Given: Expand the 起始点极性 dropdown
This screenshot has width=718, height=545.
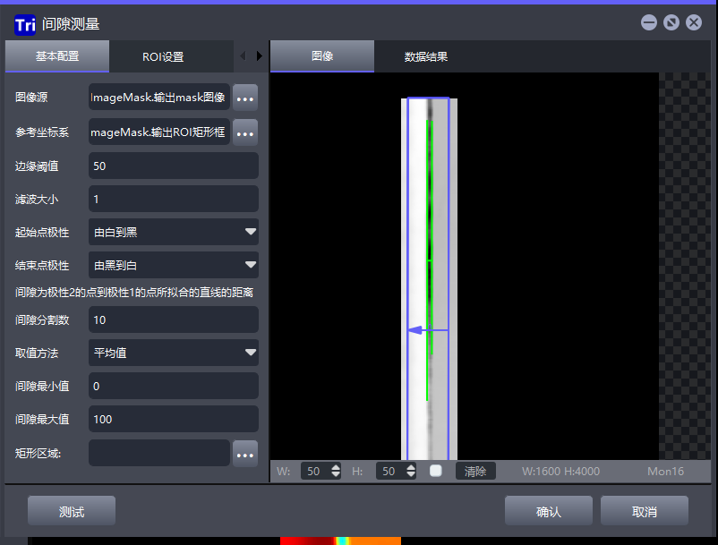Looking at the screenshot, I should (250, 232).
